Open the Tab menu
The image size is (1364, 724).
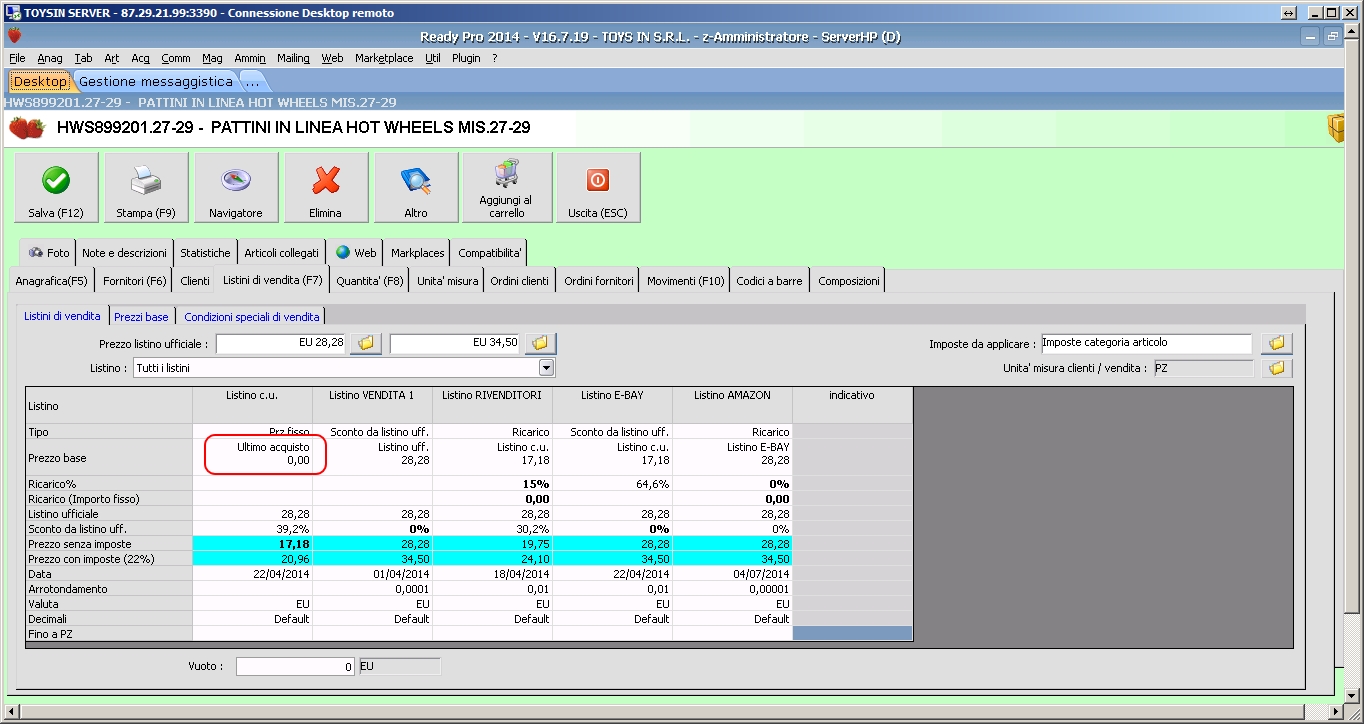[x=83, y=58]
